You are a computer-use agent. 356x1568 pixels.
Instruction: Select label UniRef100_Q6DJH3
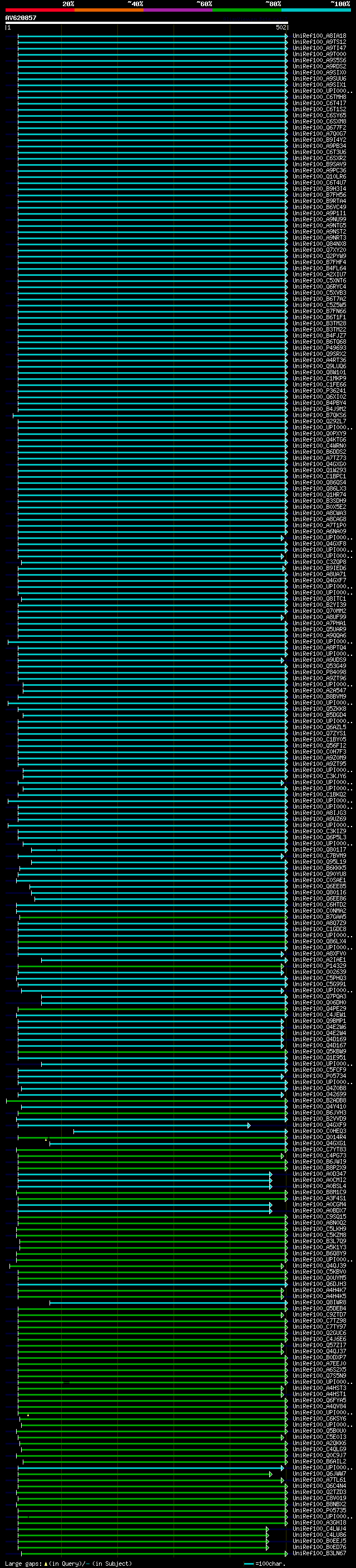click(319, 1284)
